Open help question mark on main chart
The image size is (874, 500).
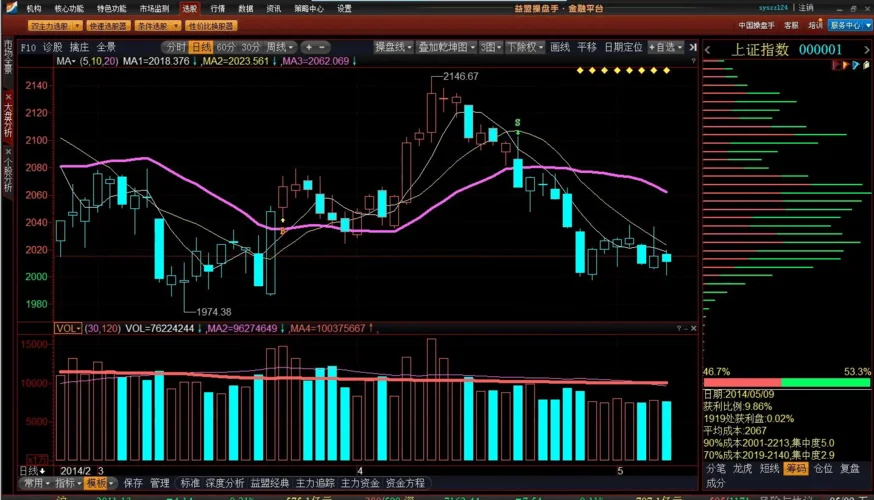pos(693,61)
